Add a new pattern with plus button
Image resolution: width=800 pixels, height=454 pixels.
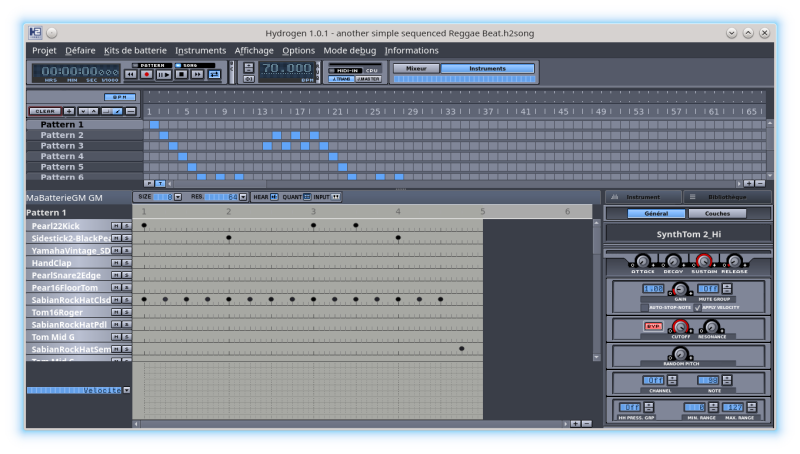coord(69,111)
